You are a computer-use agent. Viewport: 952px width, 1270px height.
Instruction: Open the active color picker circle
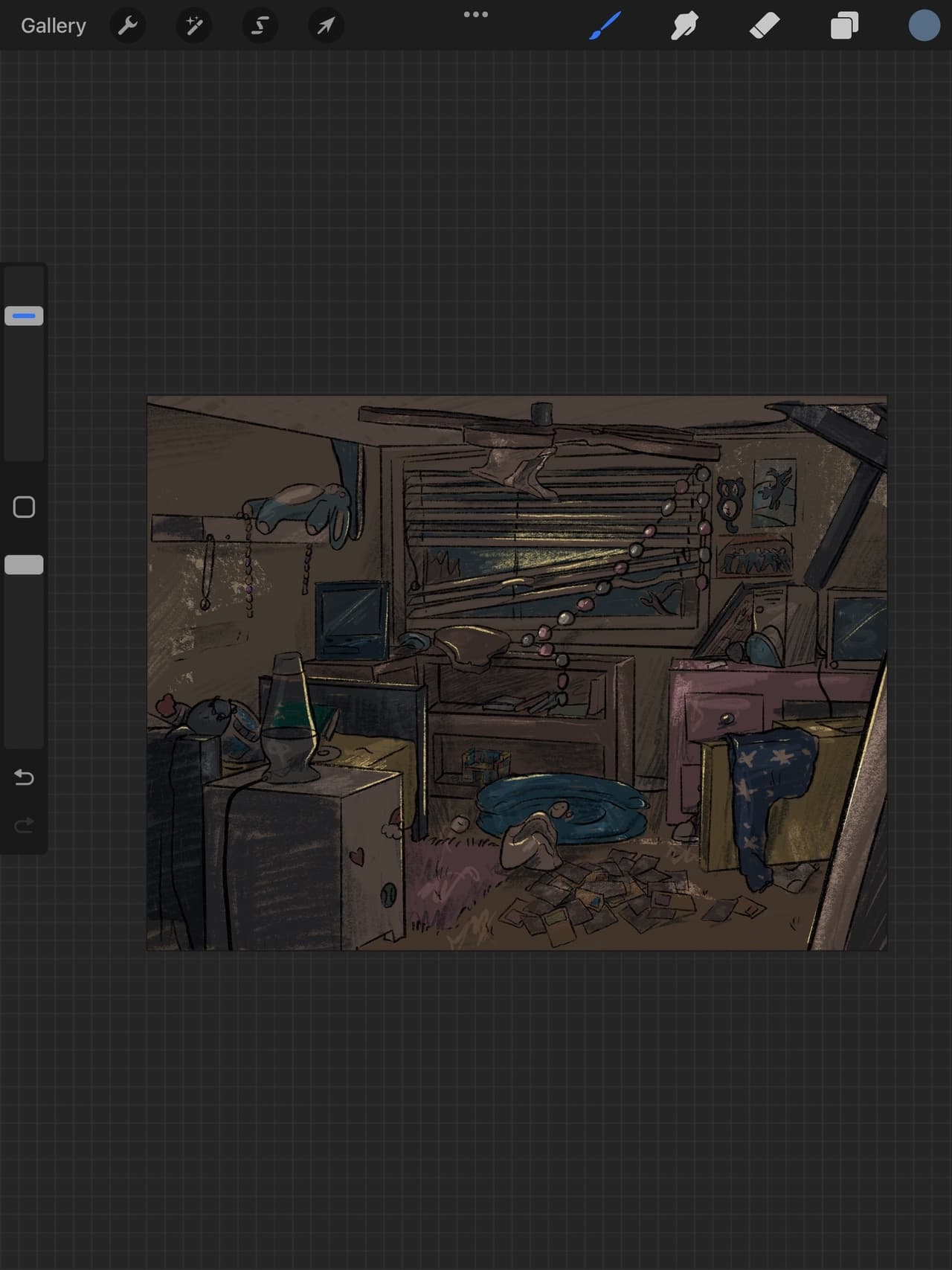tap(924, 25)
